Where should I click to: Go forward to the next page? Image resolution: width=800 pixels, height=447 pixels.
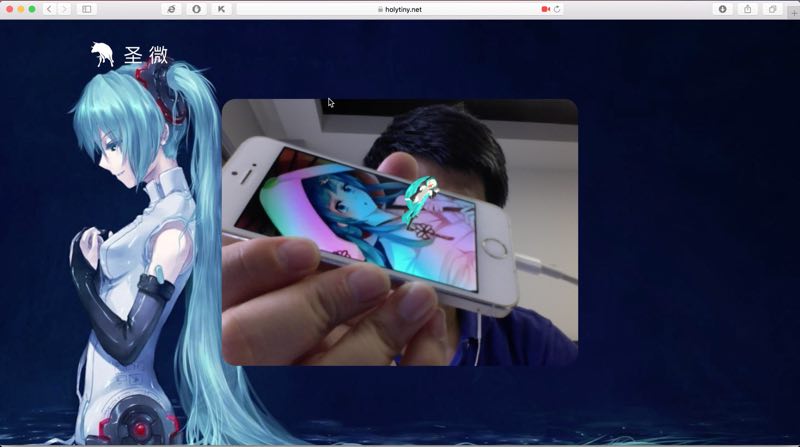click(64, 9)
